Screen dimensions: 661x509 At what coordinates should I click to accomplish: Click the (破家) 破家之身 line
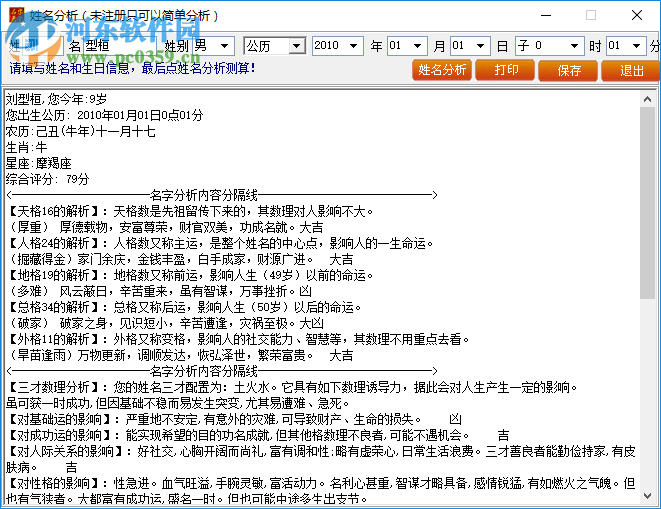(x=165, y=323)
